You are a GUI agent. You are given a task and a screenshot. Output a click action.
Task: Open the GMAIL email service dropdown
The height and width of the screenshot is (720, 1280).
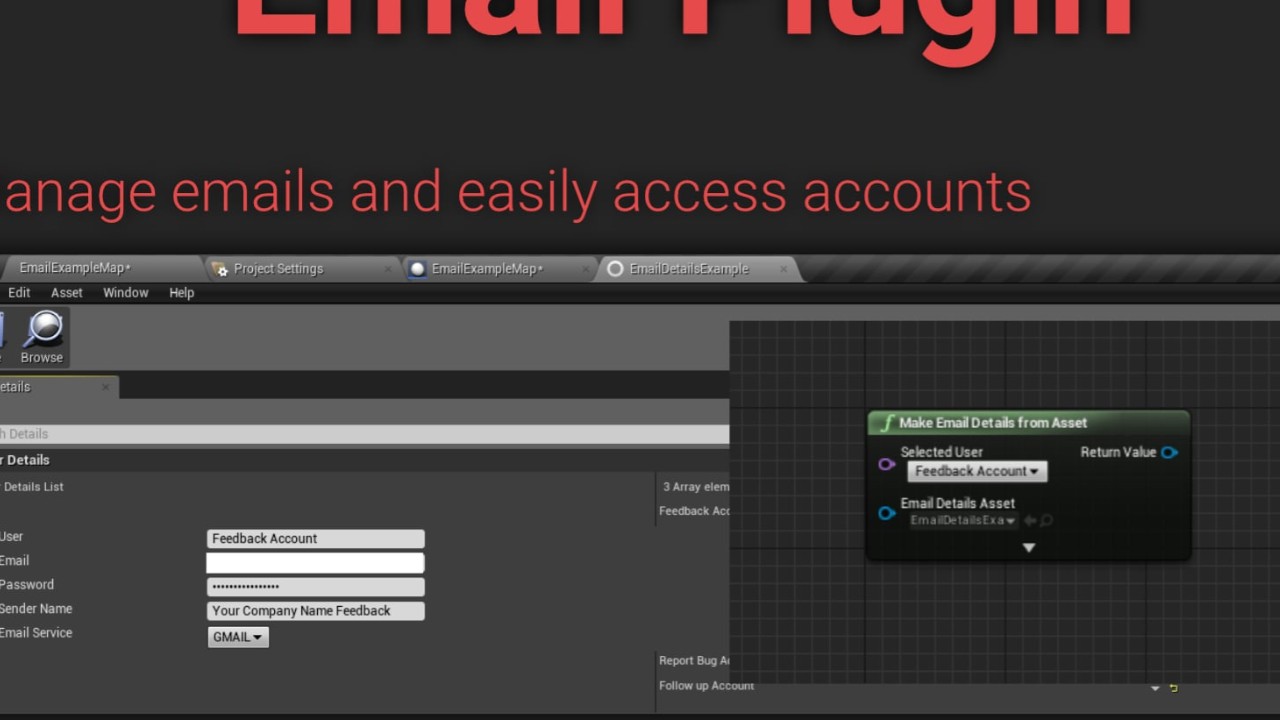(238, 637)
